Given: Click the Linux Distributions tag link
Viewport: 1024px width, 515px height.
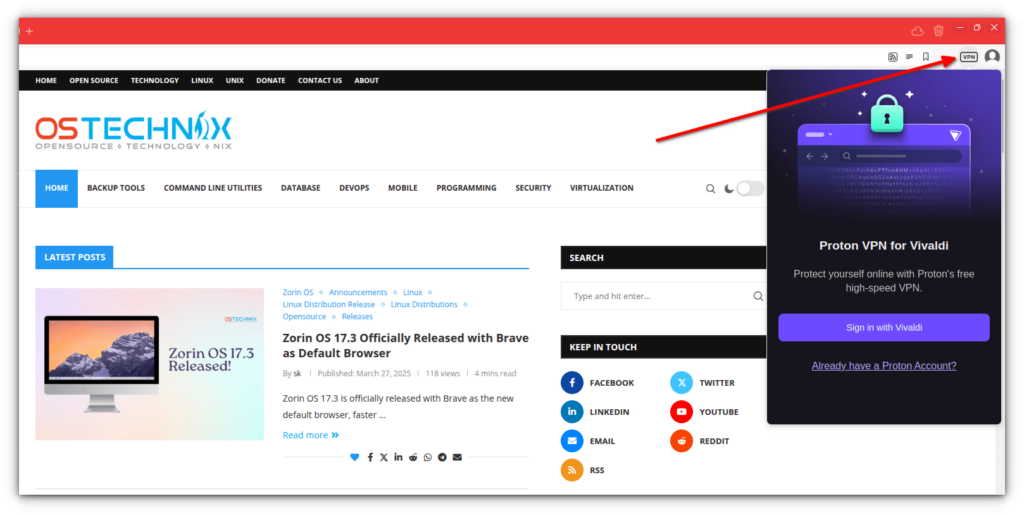Looking at the screenshot, I should click(x=424, y=305).
